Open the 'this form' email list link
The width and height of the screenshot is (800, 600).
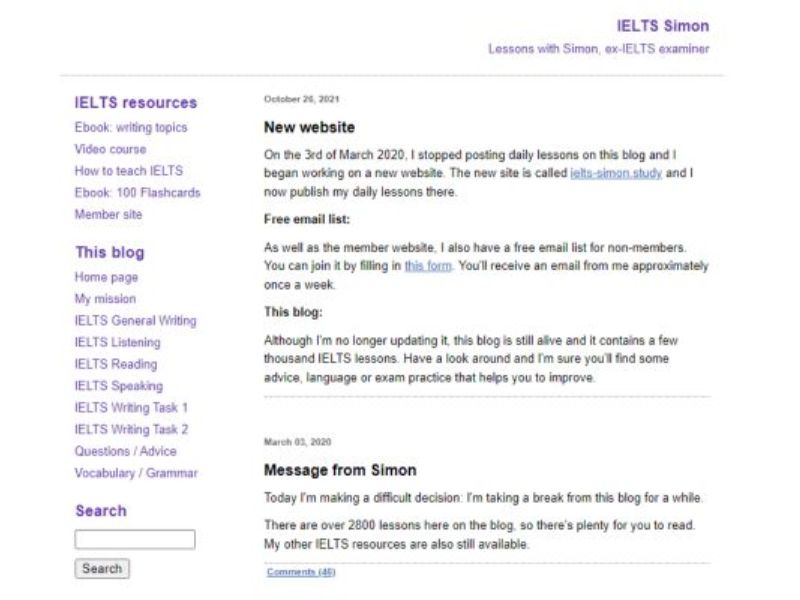click(x=428, y=266)
